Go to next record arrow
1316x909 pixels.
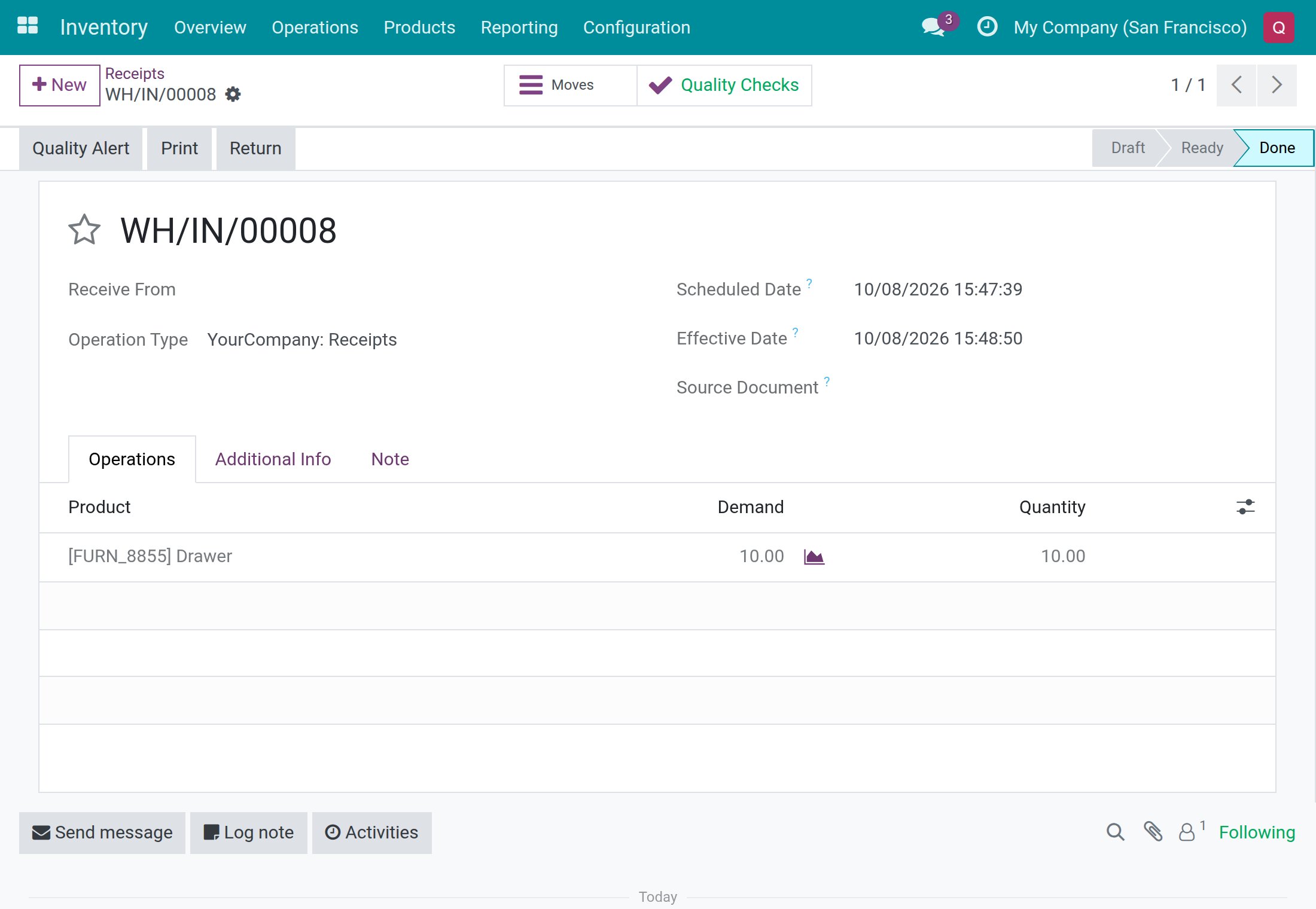pyautogui.click(x=1277, y=85)
